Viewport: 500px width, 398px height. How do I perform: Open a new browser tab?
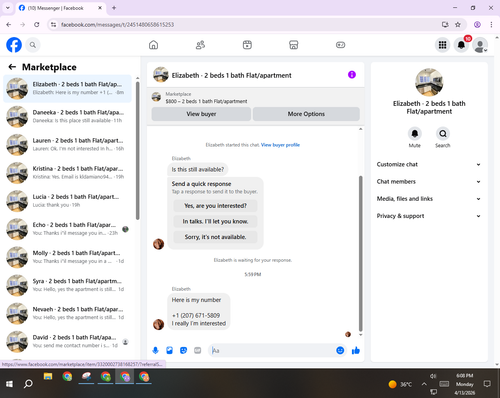pyautogui.click(x=114, y=8)
